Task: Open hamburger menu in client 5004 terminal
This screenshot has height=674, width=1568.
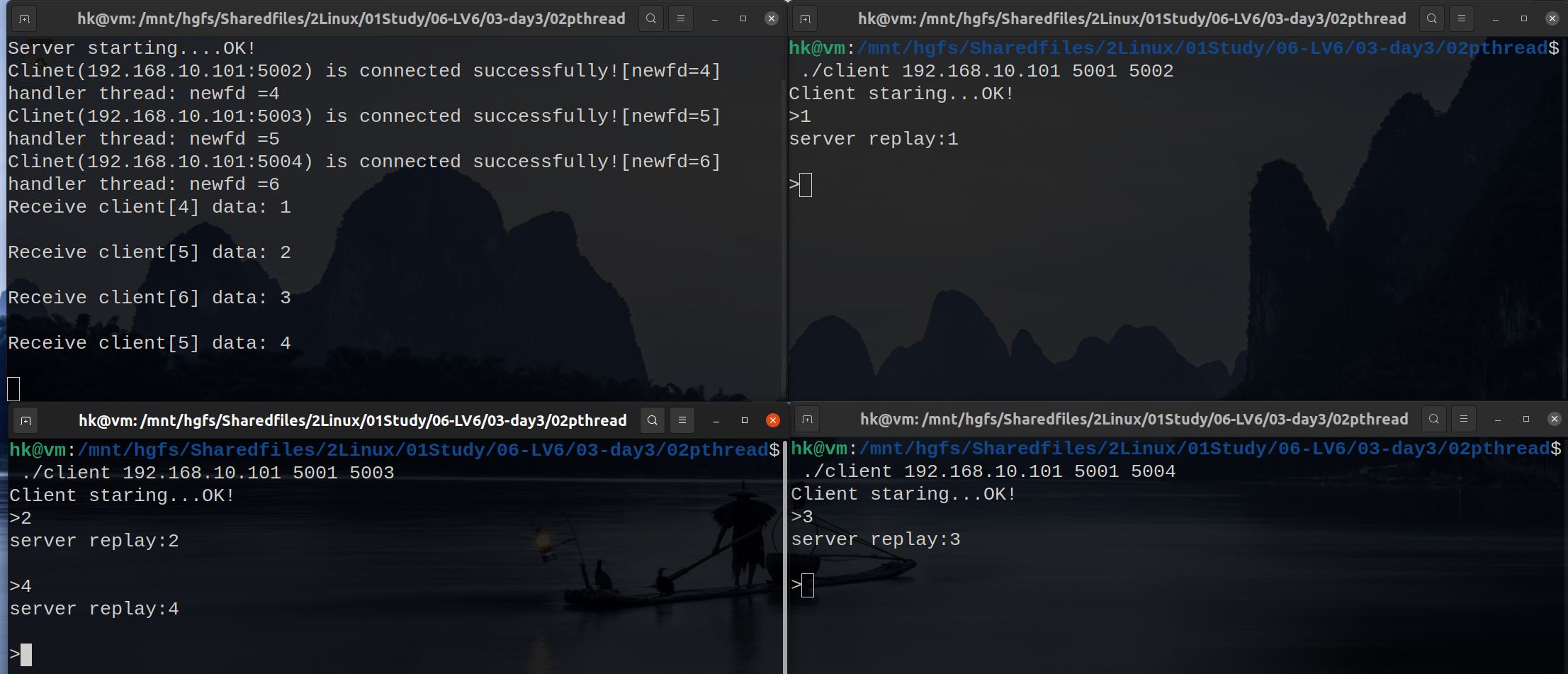Action: (1463, 419)
